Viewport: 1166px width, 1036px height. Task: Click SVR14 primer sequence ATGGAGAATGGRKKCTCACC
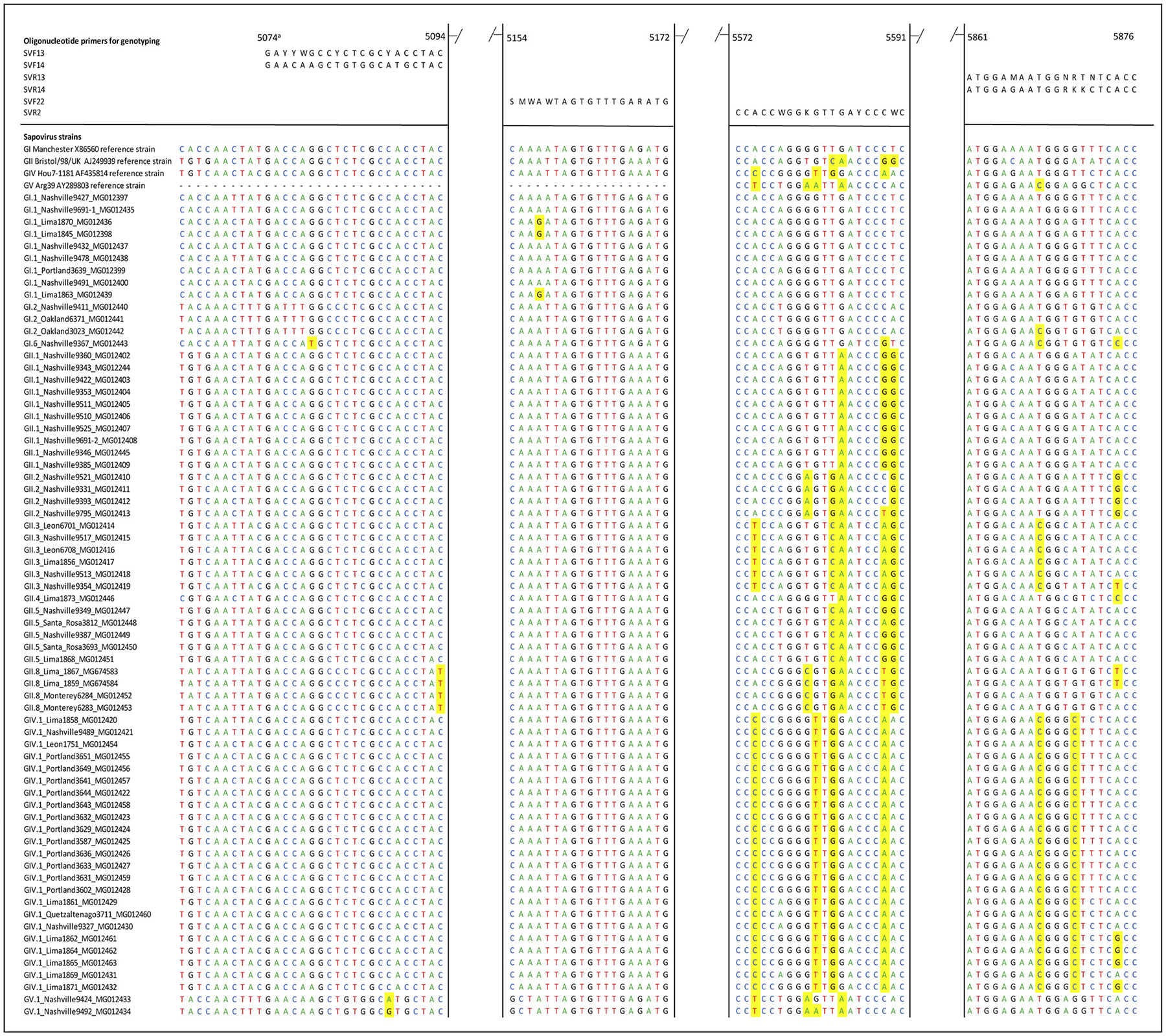(x=1052, y=90)
